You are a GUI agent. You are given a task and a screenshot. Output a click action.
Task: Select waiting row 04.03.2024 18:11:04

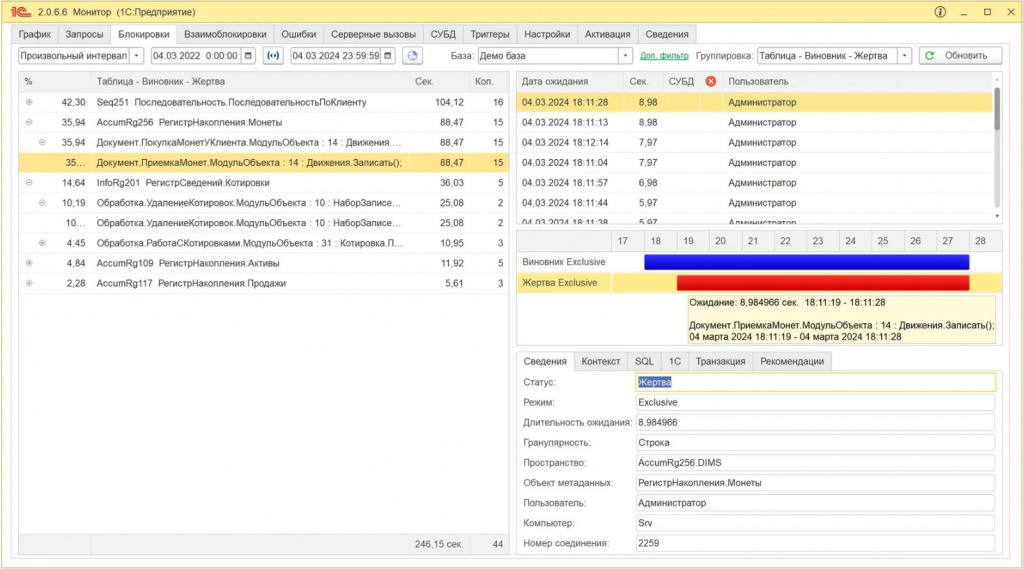(x=754, y=162)
